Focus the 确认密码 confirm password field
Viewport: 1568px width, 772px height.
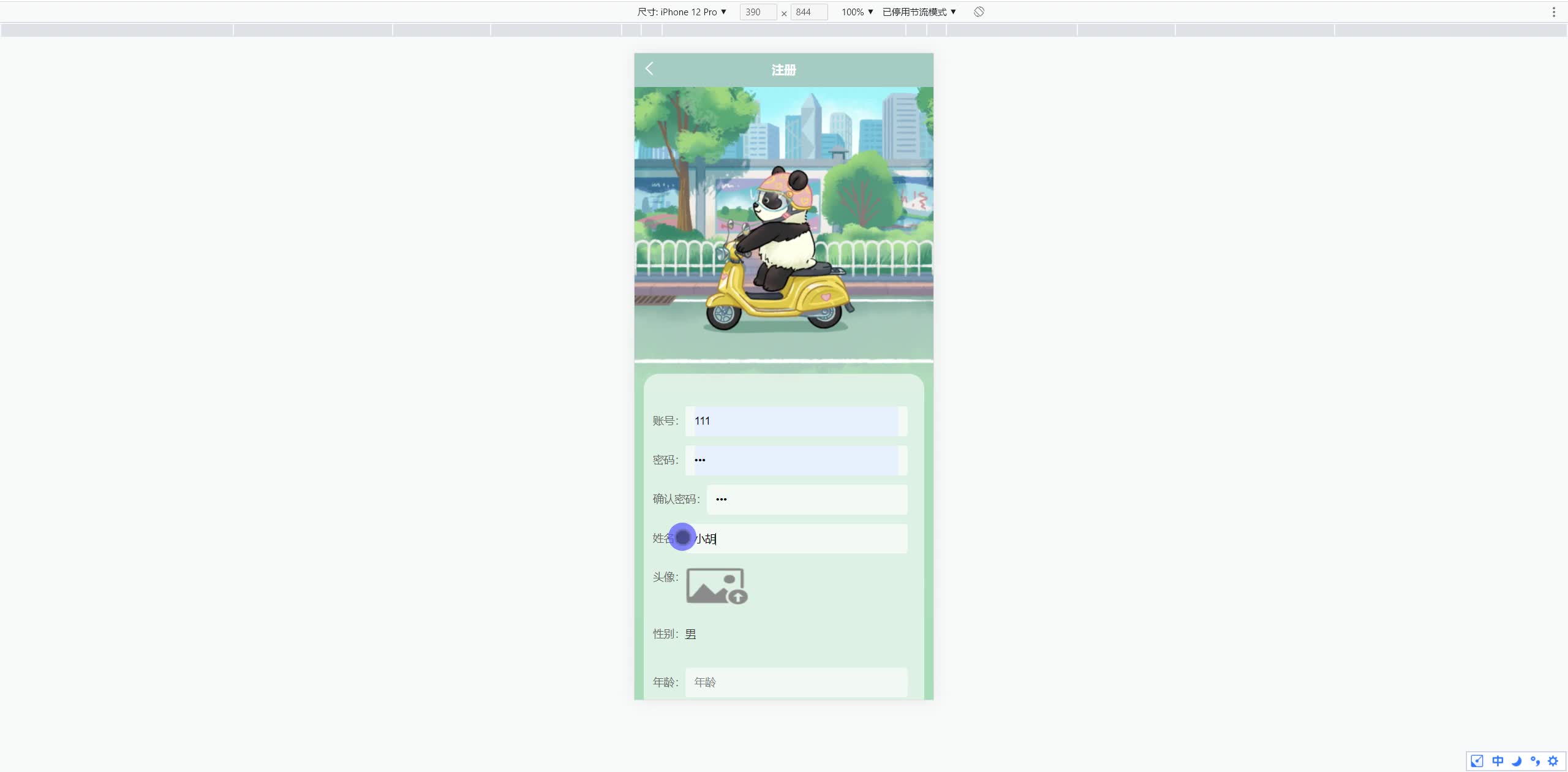coord(806,499)
